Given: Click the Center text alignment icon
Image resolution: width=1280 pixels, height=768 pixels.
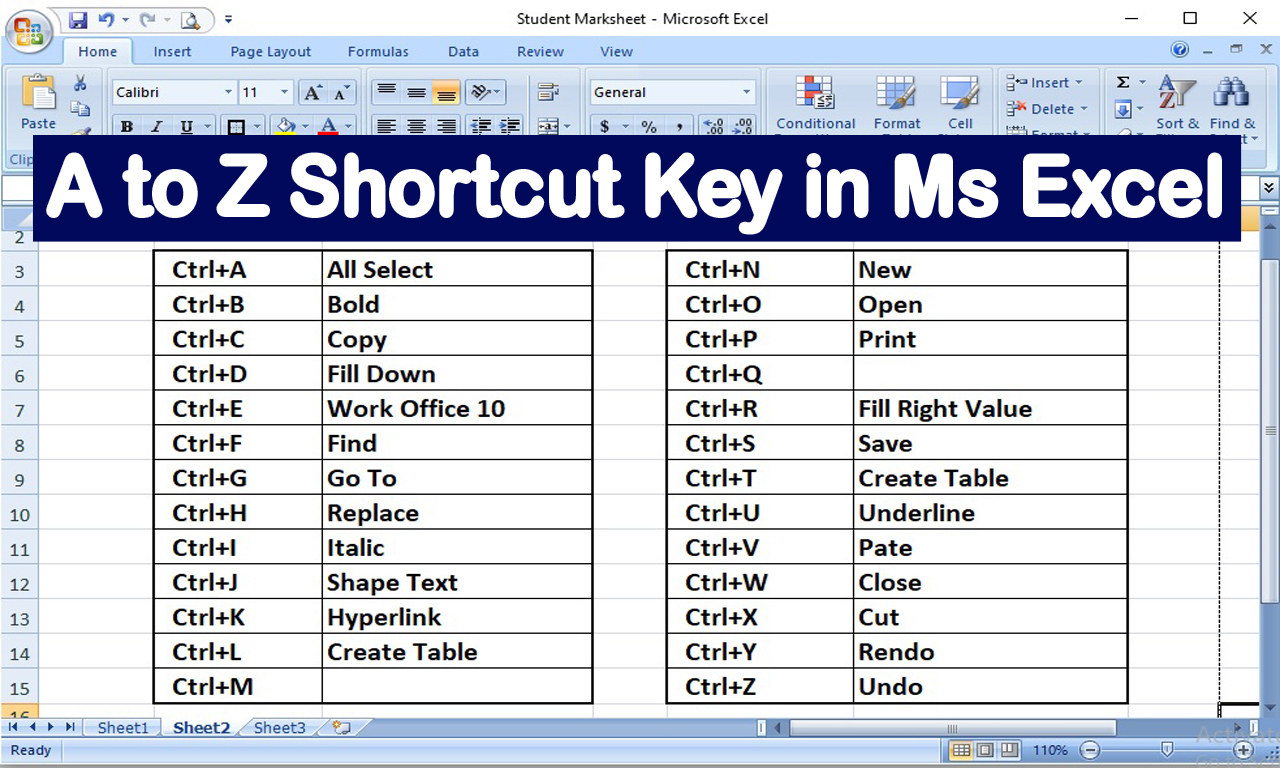Looking at the screenshot, I should [417, 126].
